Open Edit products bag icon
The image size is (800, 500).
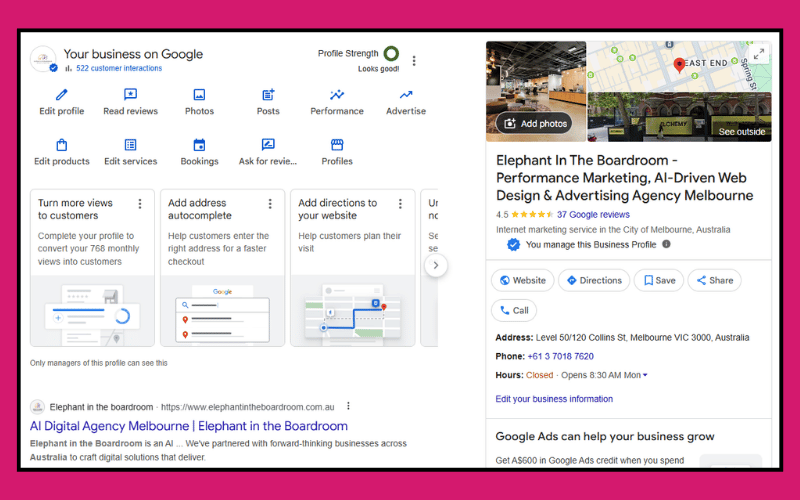coord(62,145)
